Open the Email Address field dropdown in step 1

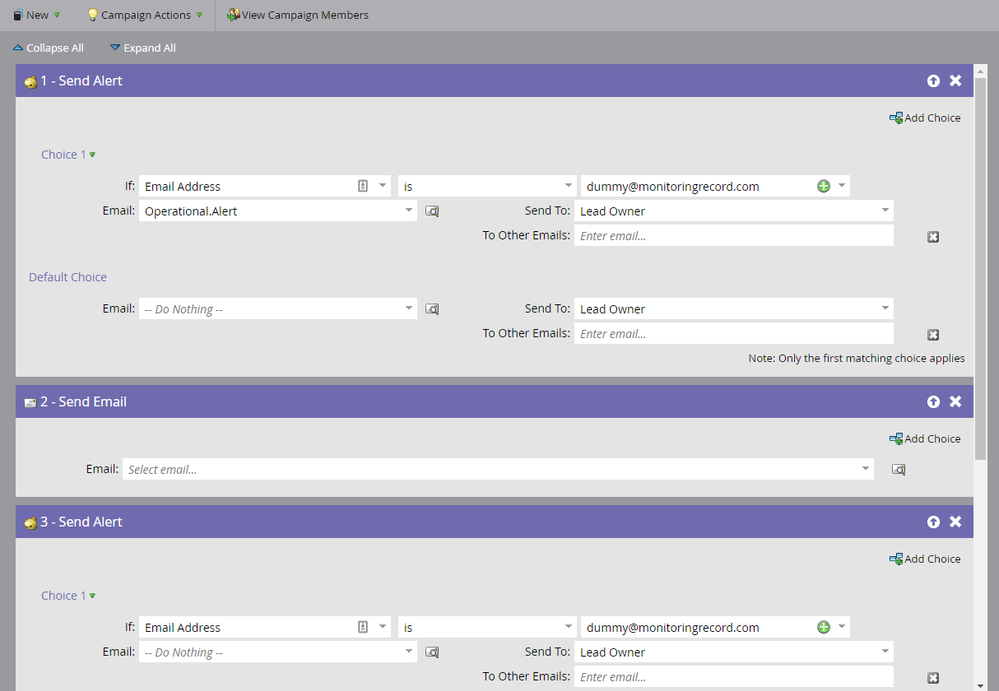click(383, 186)
